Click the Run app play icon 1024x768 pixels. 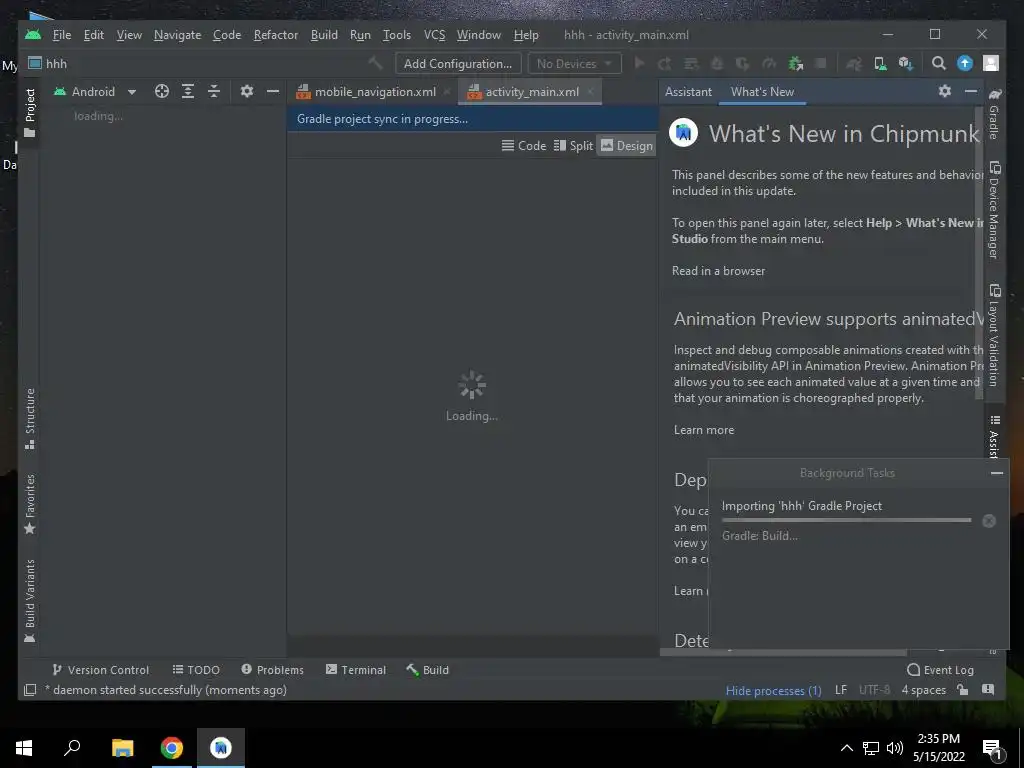(x=639, y=63)
